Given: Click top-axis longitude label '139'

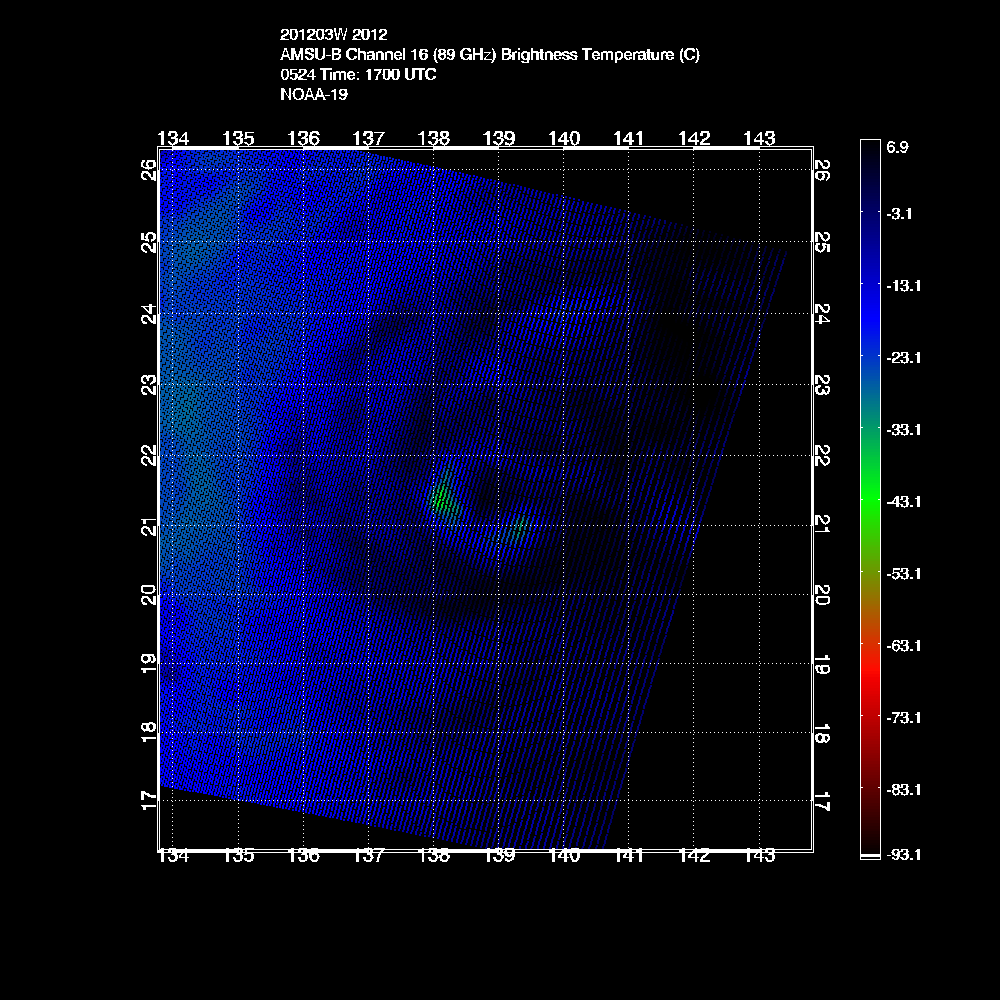Looking at the screenshot, I should point(499,138).
